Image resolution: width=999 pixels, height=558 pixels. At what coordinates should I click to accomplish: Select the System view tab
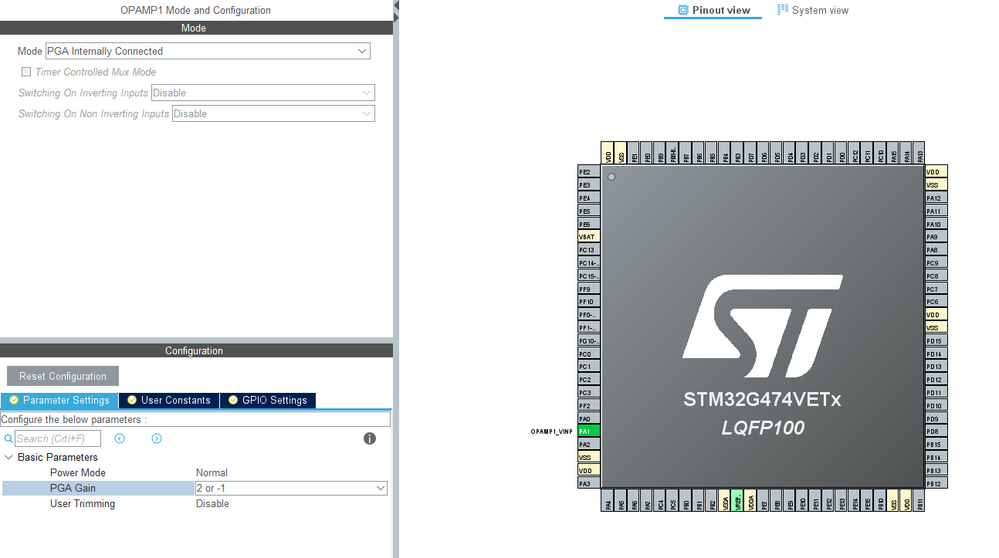click(x=812, y=10)
